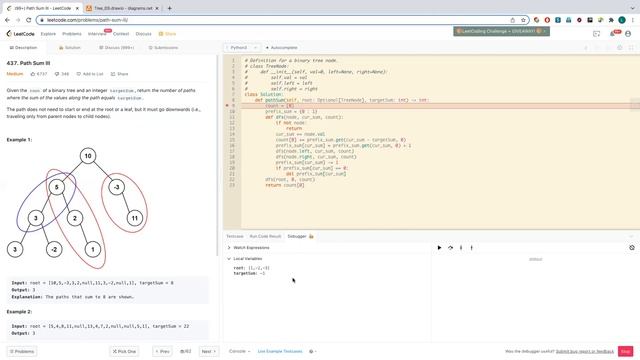Viewport: 640px width, 360px height.
Task: Open the Chrome three-dot menu
Action: pos(633,20)
